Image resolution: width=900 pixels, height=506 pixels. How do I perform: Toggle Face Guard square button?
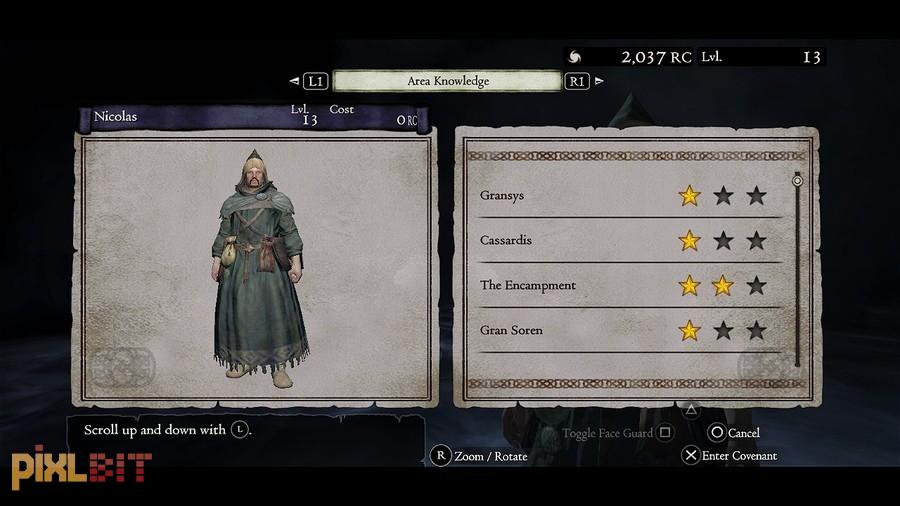(665, 432)
